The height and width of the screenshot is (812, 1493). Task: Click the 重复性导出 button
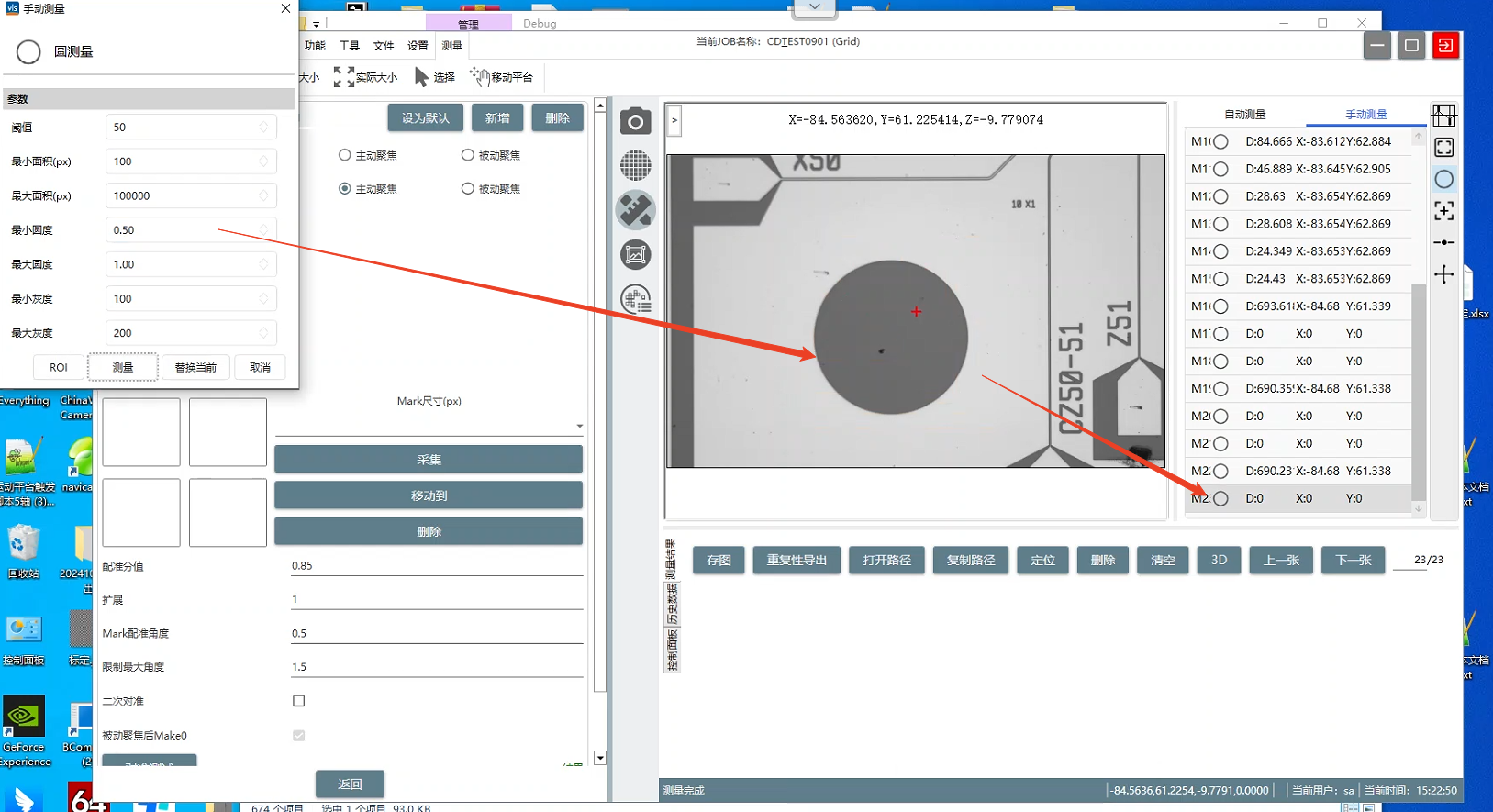click(x=797, y=560)
